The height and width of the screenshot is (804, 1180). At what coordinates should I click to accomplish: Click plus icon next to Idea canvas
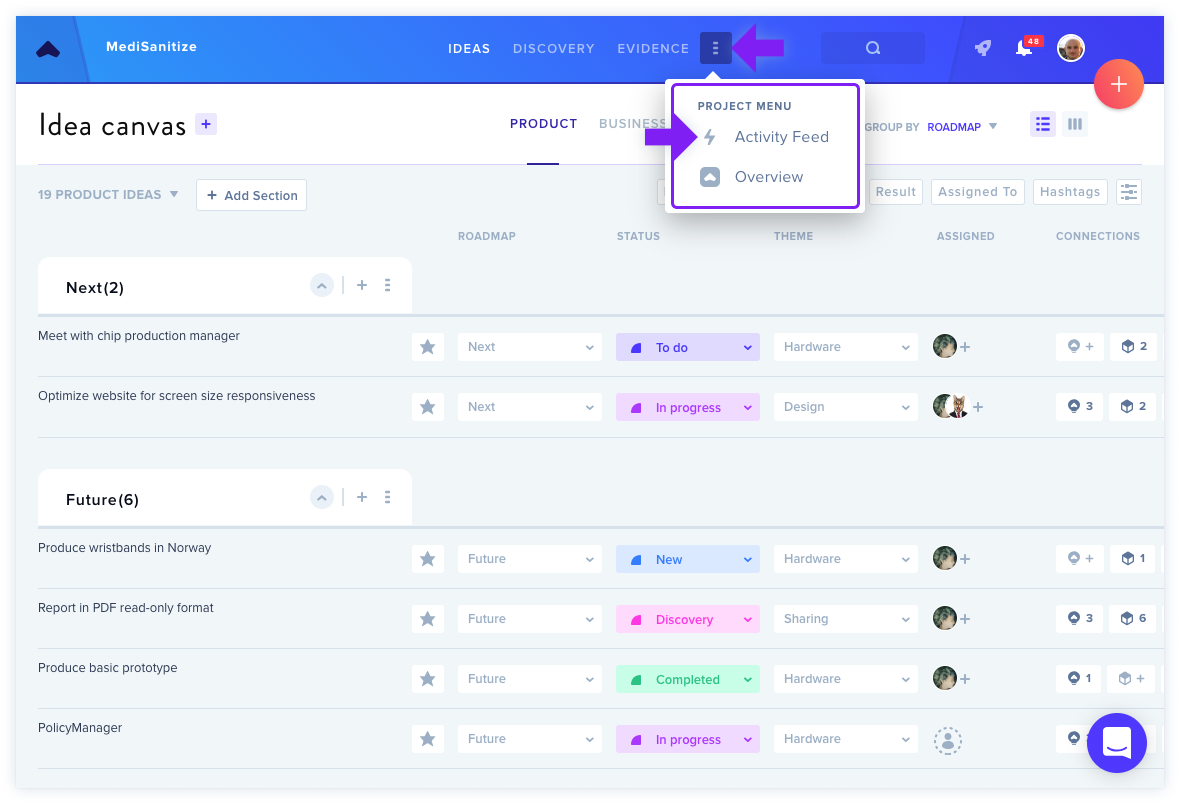206,124
